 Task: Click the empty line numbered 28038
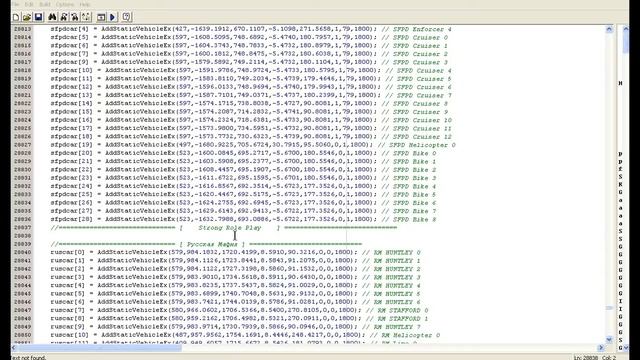click(x=318, y=236)
